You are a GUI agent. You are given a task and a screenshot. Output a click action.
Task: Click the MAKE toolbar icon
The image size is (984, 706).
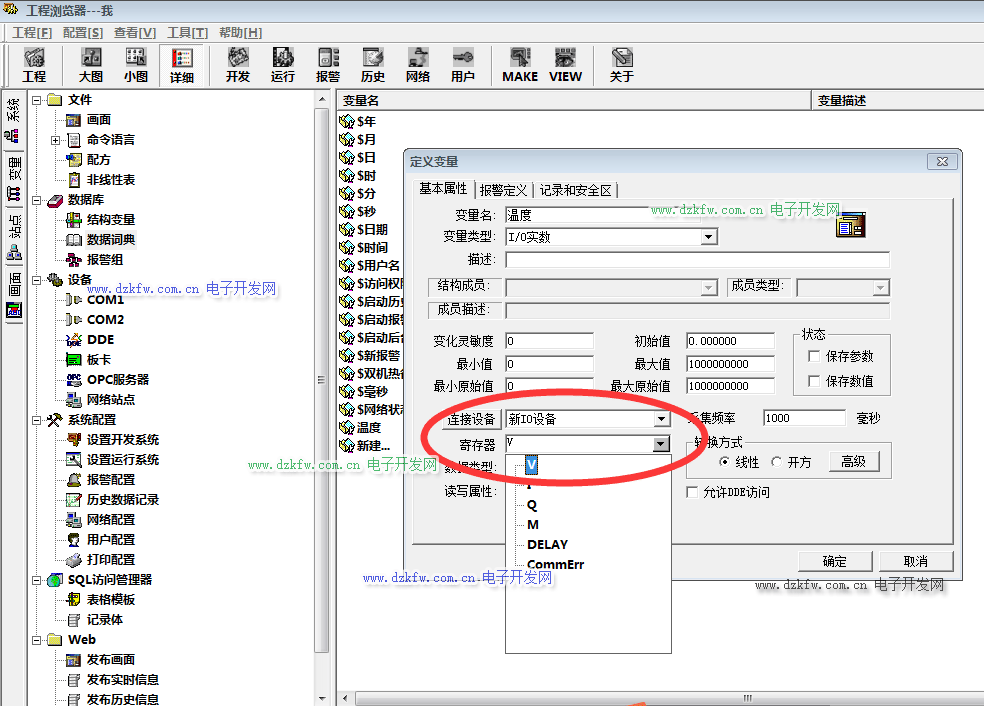click(x=519, y=65)
